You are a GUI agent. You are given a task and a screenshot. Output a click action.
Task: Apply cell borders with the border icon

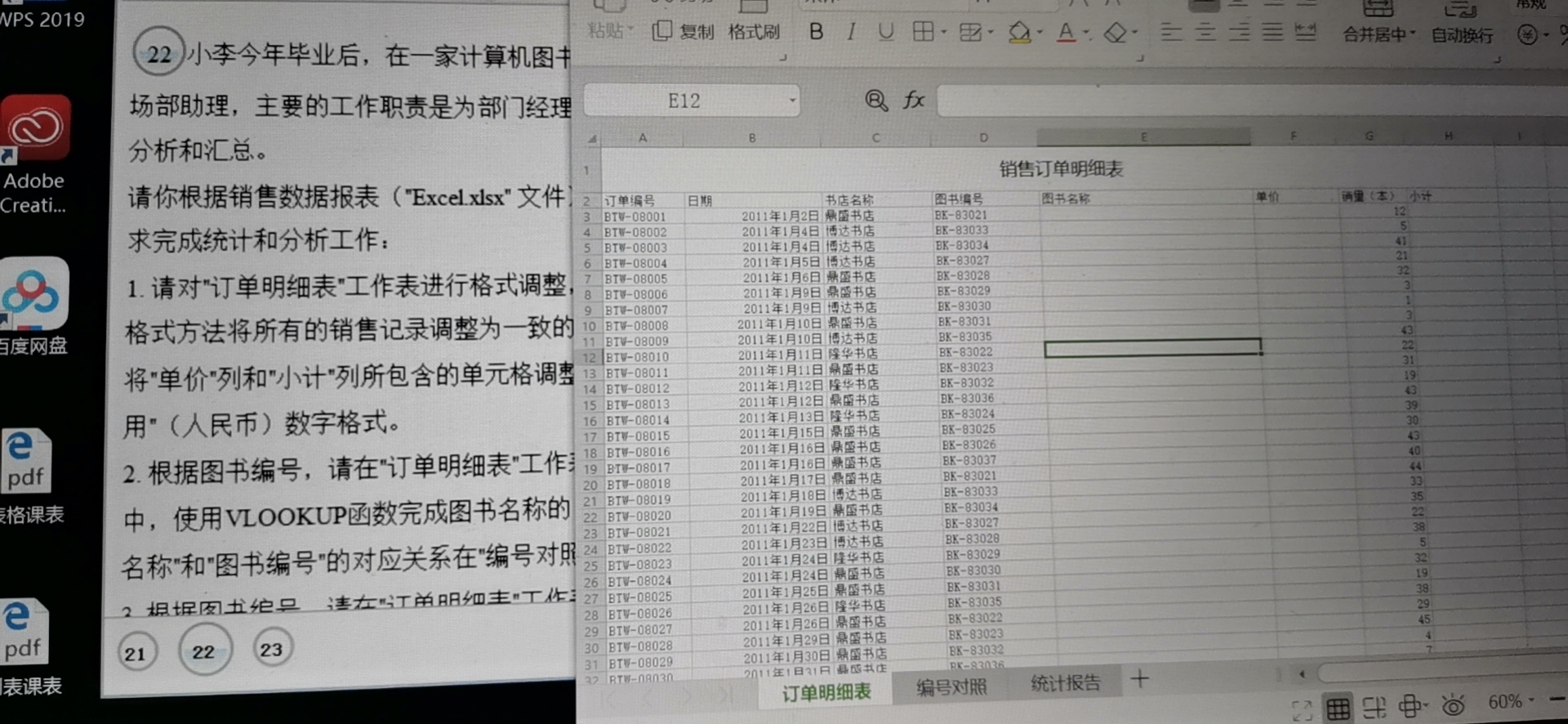pyautogui.click(x=923, y=32)
